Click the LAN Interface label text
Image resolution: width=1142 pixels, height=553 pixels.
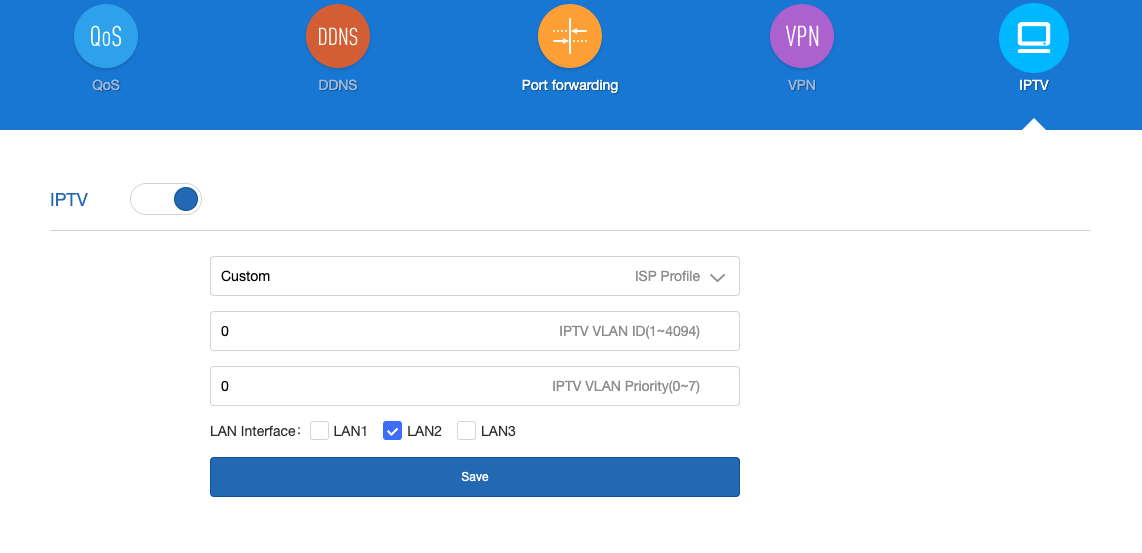[256, 431]
